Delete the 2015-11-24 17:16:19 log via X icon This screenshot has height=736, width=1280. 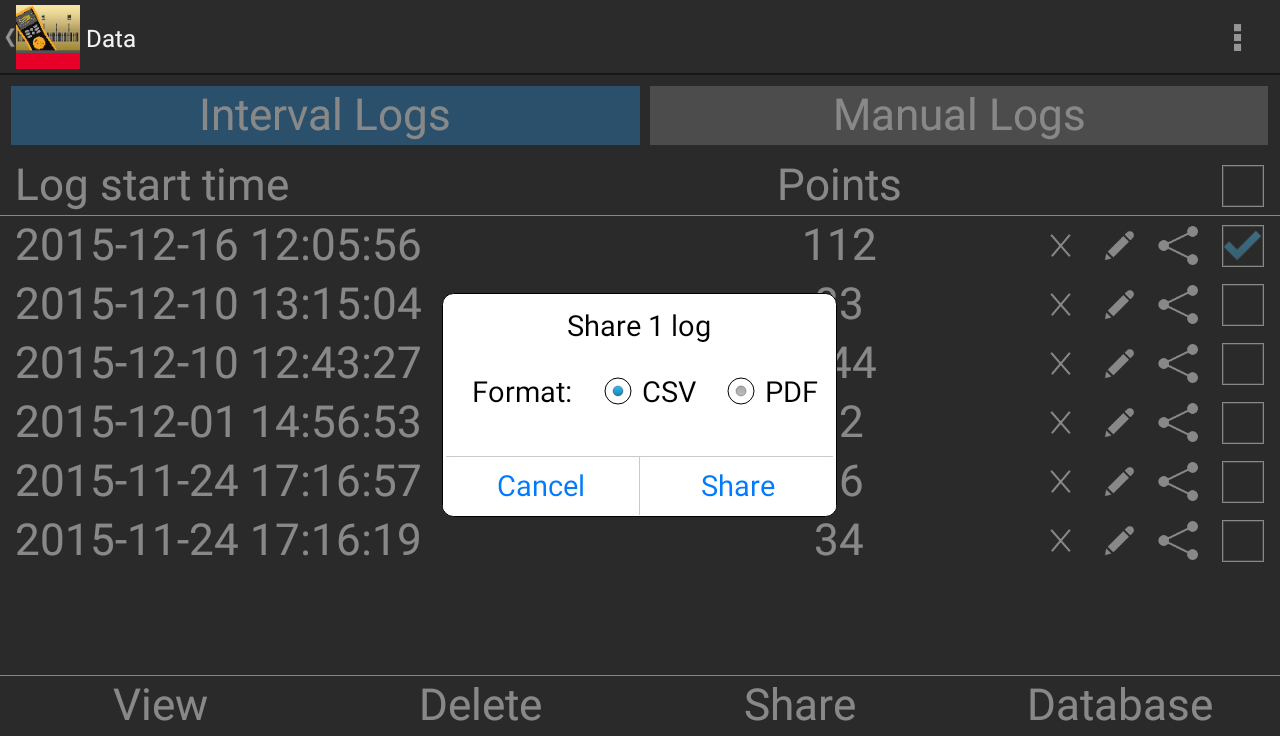pos(1061,541)
